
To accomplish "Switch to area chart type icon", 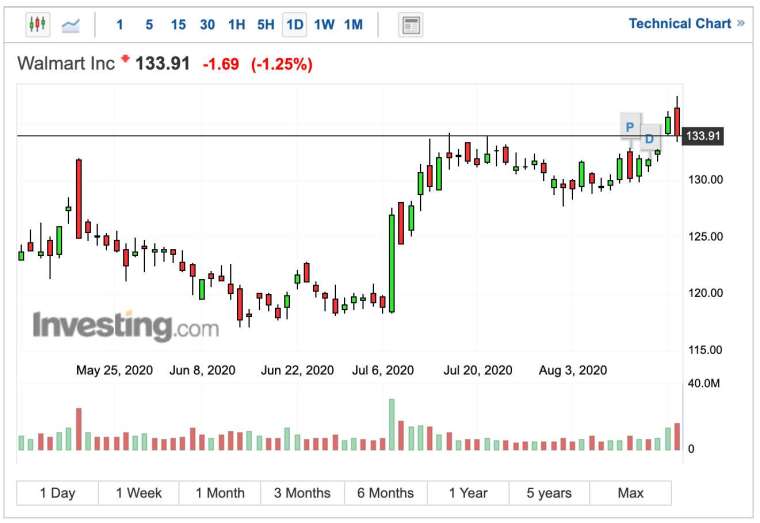I will (71, 25).
